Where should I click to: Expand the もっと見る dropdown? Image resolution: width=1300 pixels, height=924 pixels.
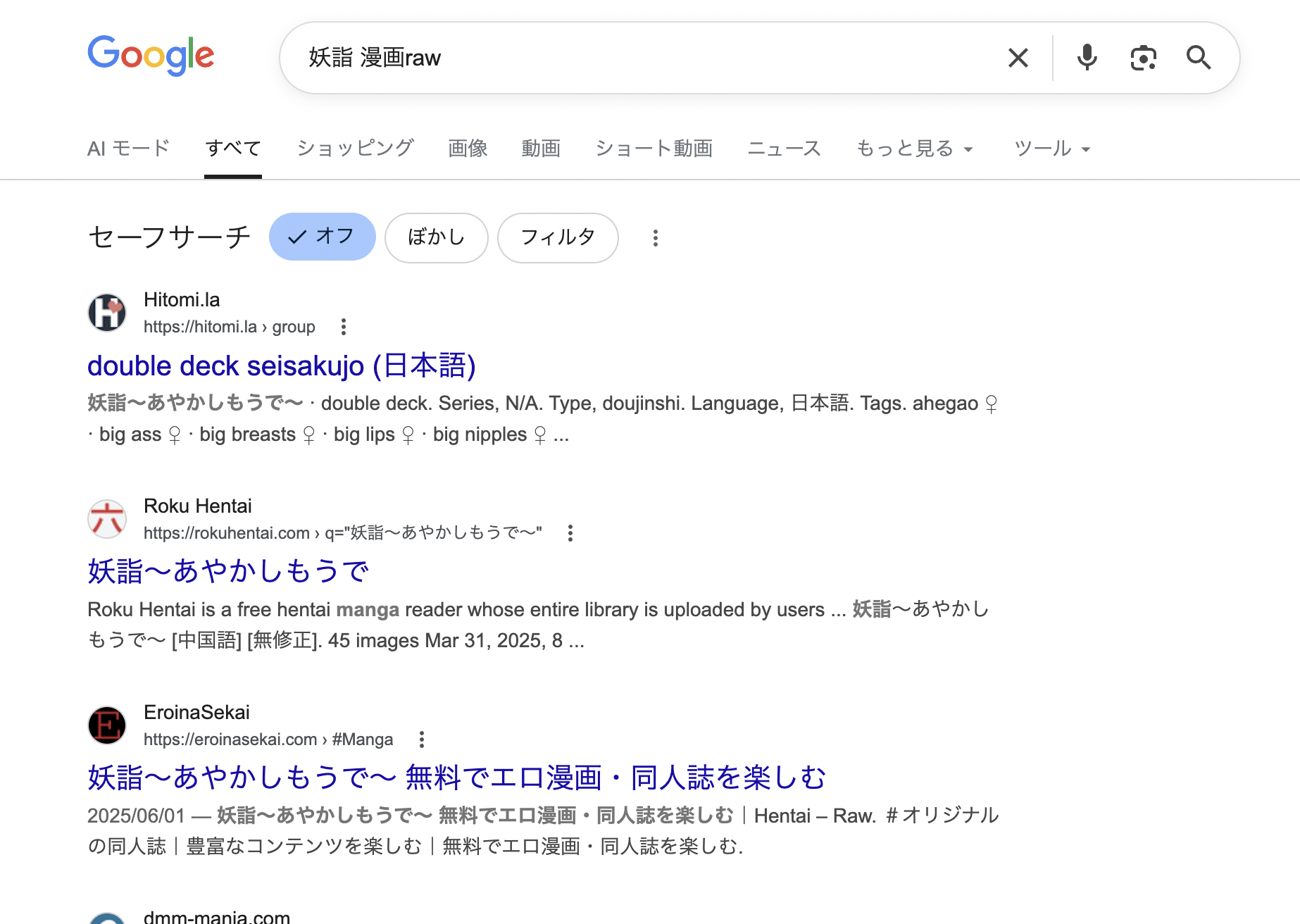pos(914,149)
